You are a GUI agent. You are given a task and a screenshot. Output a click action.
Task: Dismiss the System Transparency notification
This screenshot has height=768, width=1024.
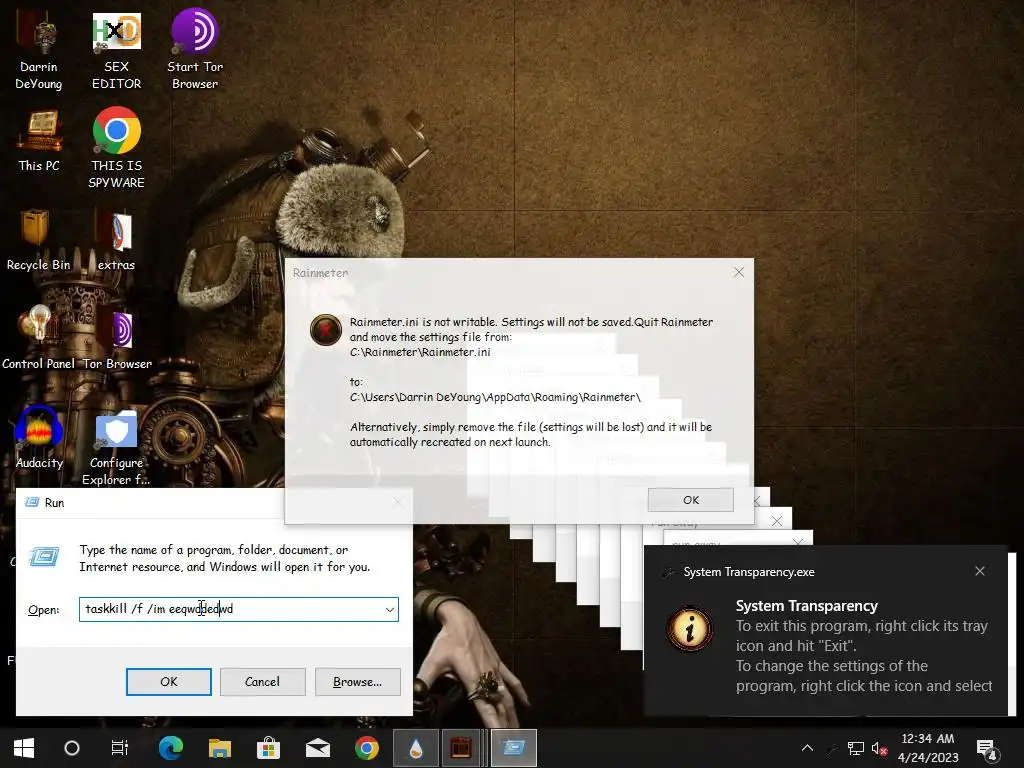click(x=980, y=571)
